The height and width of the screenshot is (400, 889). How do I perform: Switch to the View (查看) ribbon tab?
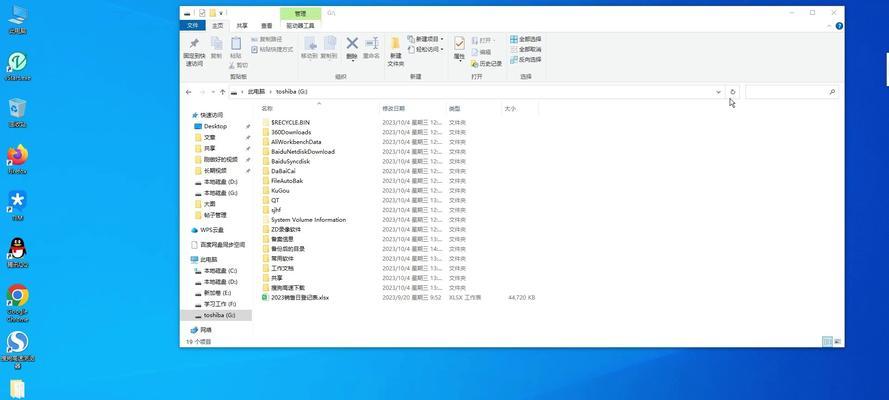266,25
